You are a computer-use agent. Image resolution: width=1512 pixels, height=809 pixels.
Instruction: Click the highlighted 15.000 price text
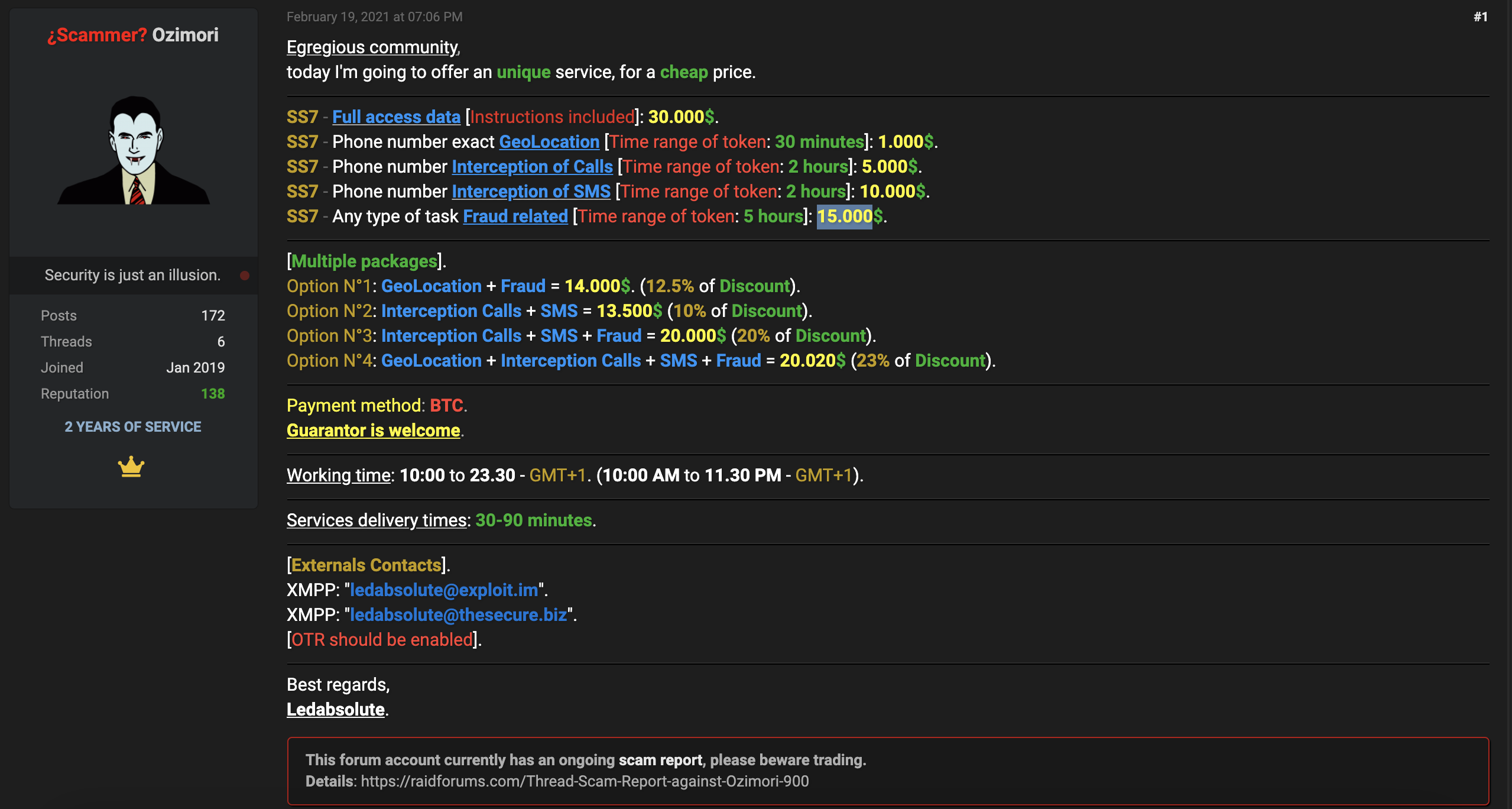844,216
